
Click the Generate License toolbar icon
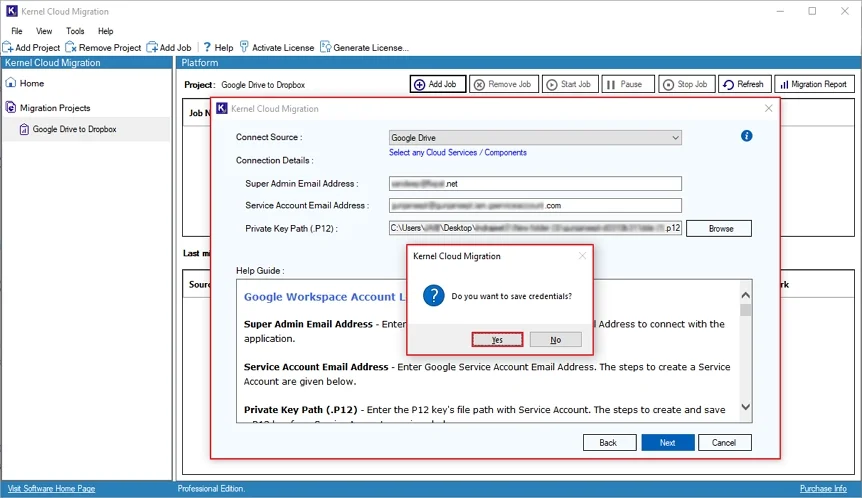(x=325, y=47)
